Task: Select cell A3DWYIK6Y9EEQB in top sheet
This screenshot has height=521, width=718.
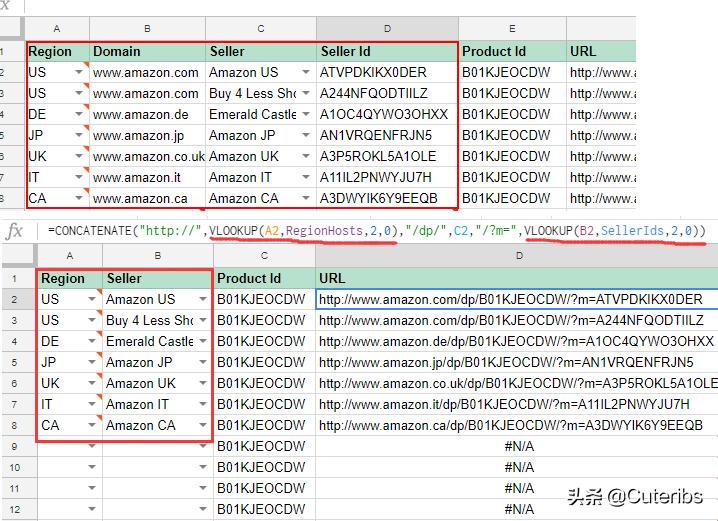Action: pos(387,198)
